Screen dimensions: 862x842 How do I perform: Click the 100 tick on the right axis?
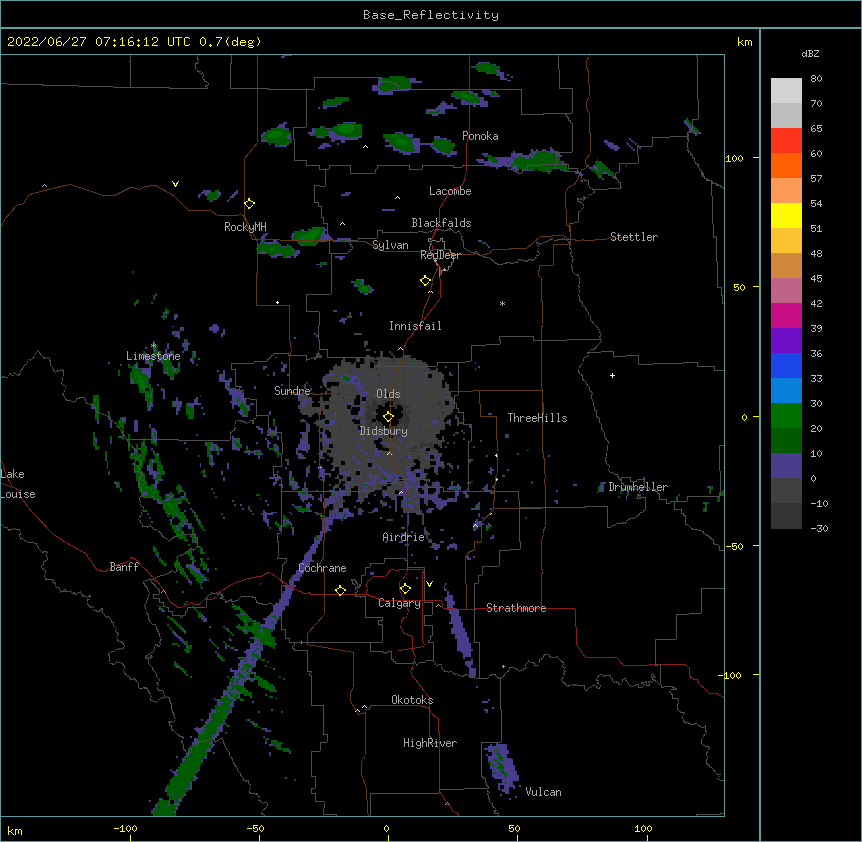tap(734, 158)
